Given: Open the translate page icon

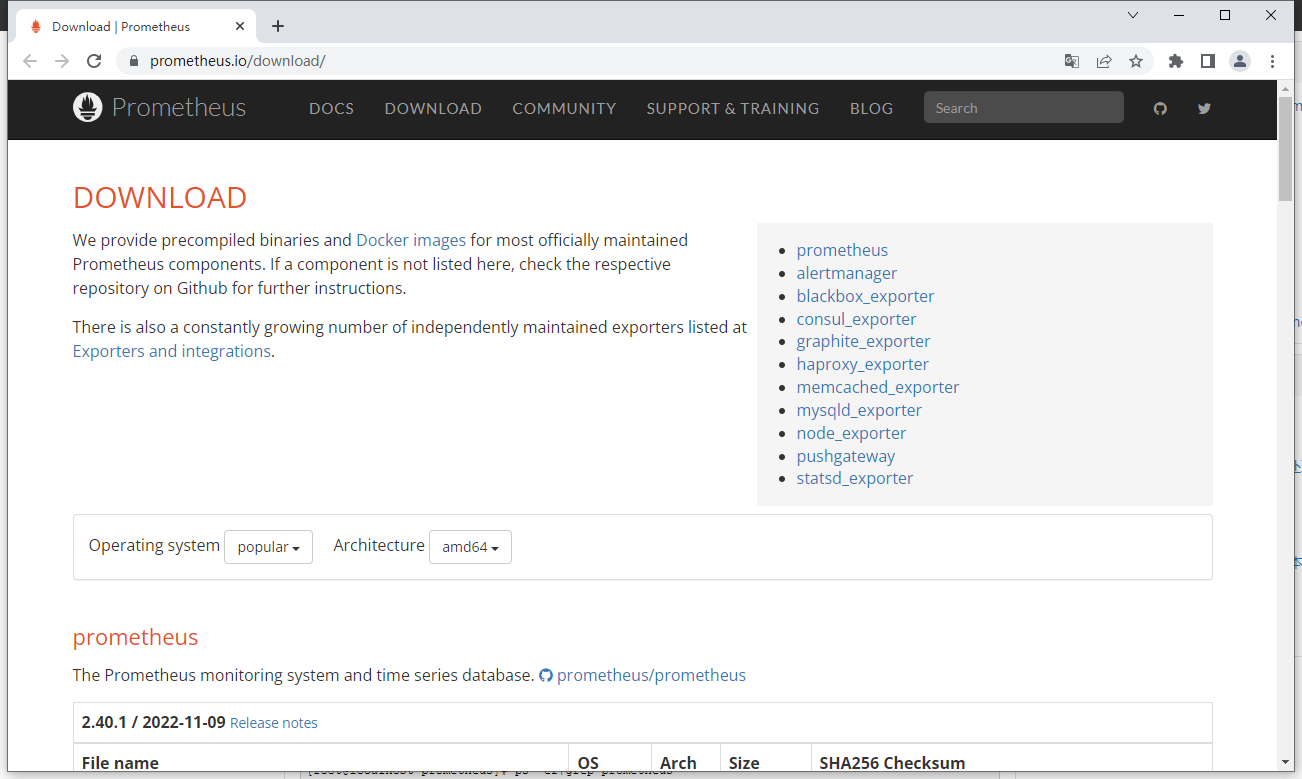Looking at the screenshot, I should (x=1072, y=61).
